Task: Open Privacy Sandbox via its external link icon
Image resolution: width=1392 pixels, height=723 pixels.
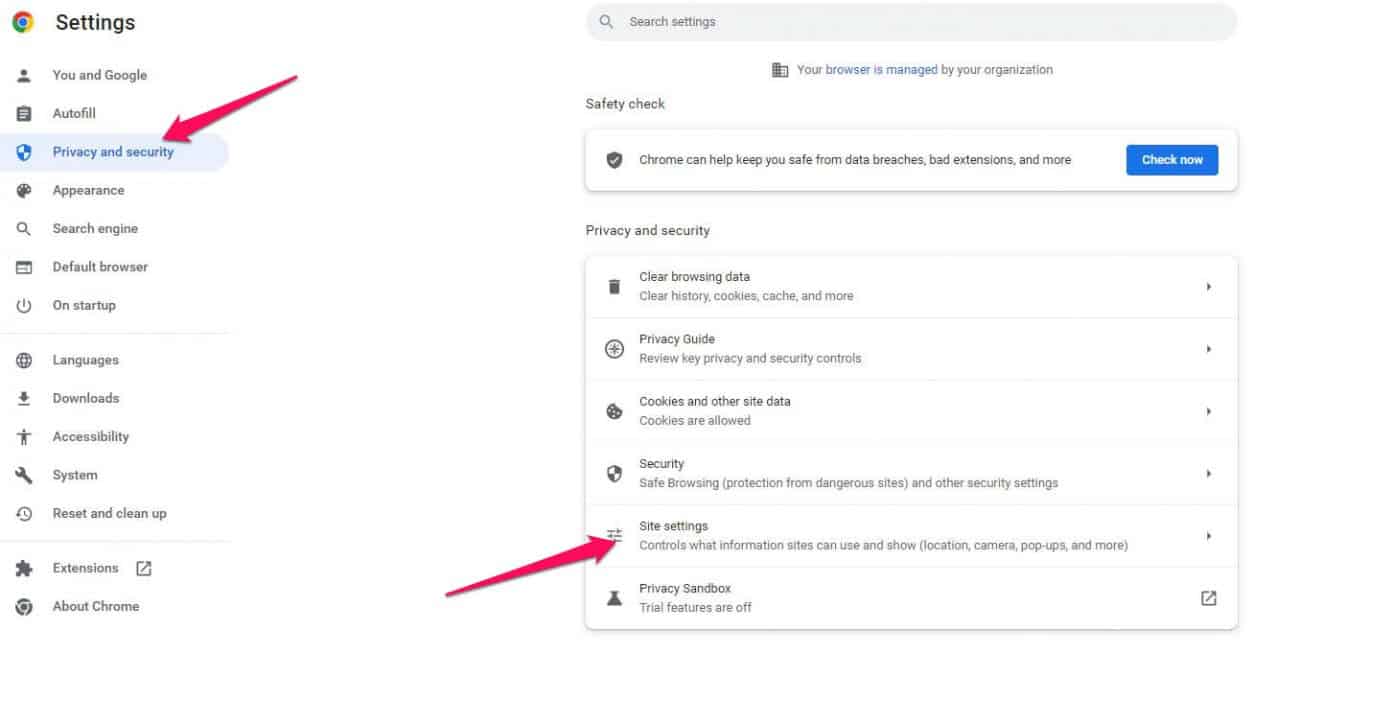Action: tap(1208, 597)
